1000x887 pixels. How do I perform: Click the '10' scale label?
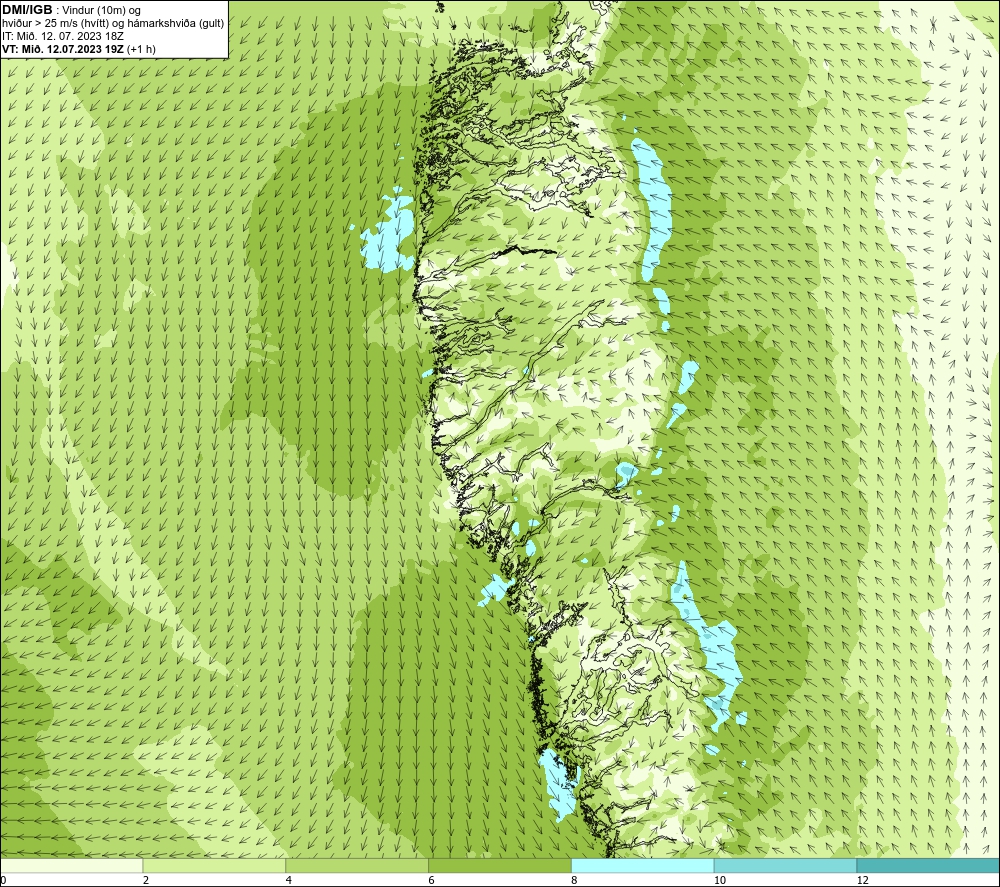[x=720, y=881]
